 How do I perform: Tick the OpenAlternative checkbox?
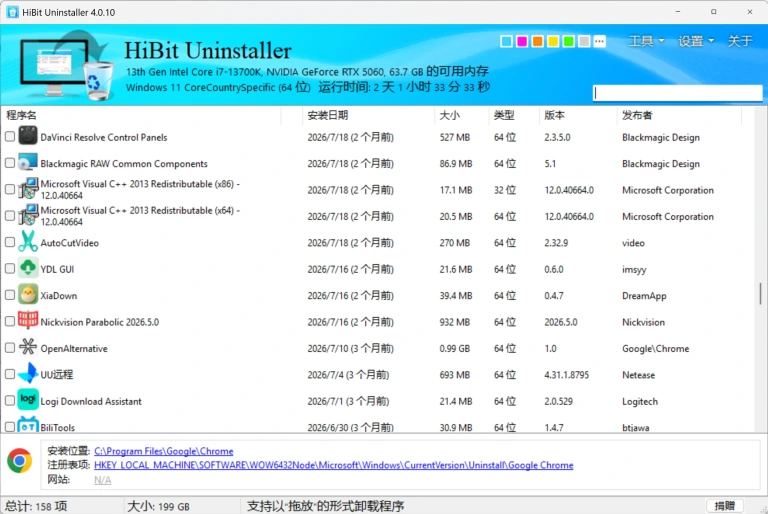[10, 348]
